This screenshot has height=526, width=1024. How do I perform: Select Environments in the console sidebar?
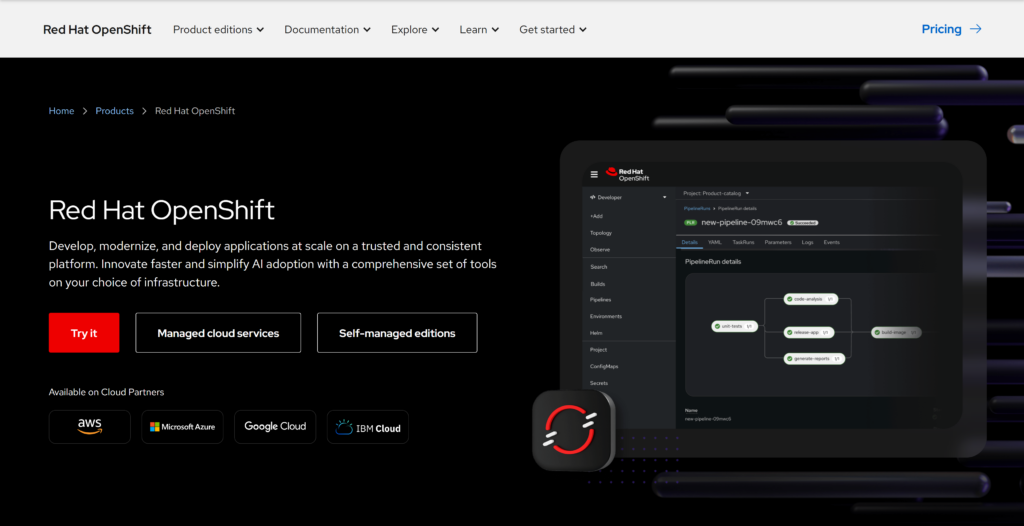[605, 316]
